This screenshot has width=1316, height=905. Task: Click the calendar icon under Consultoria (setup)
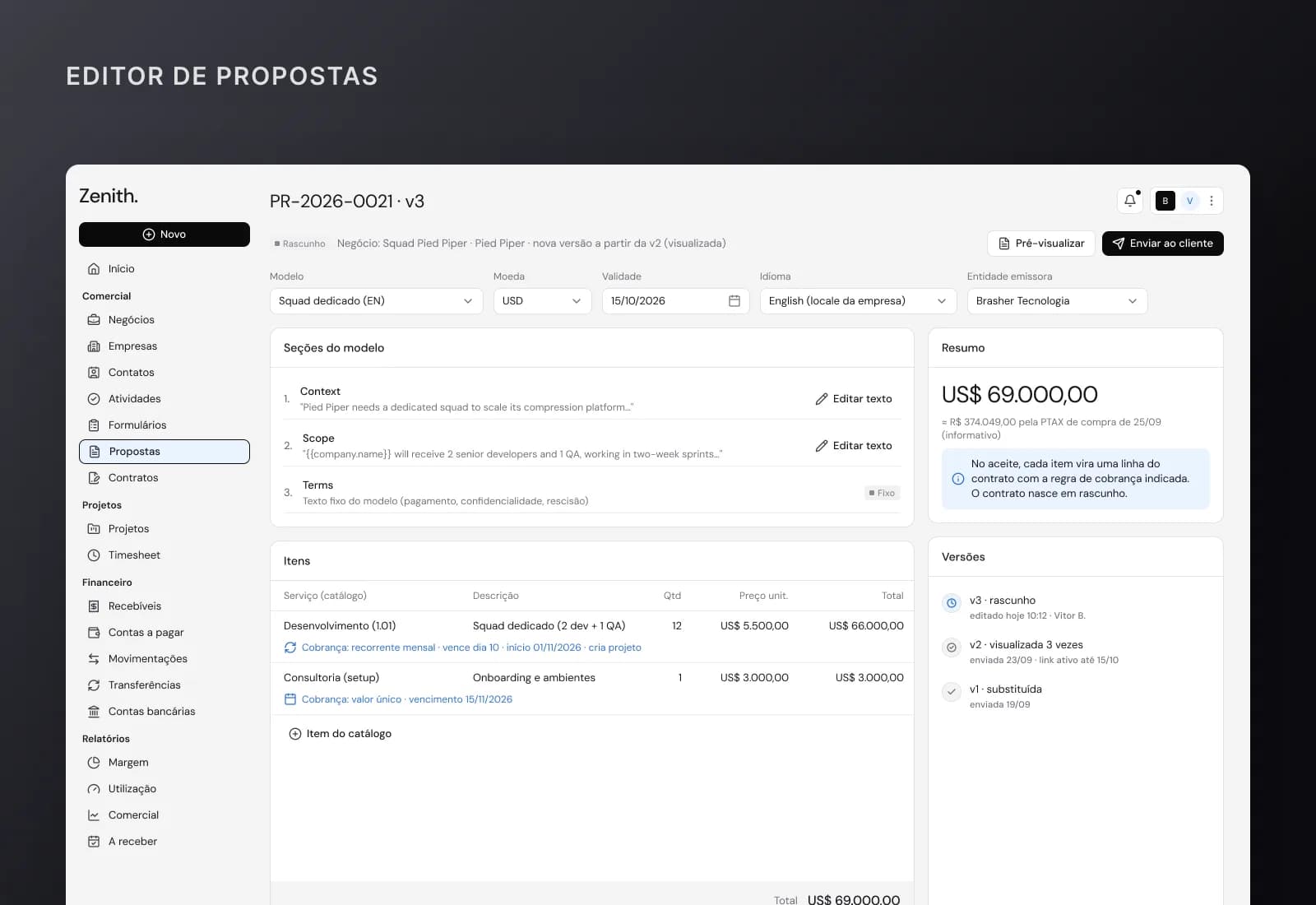290,699
